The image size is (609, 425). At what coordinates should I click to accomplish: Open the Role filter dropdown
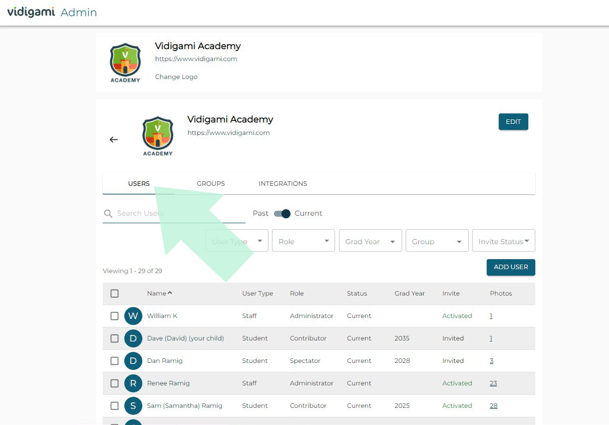[303, 241]
